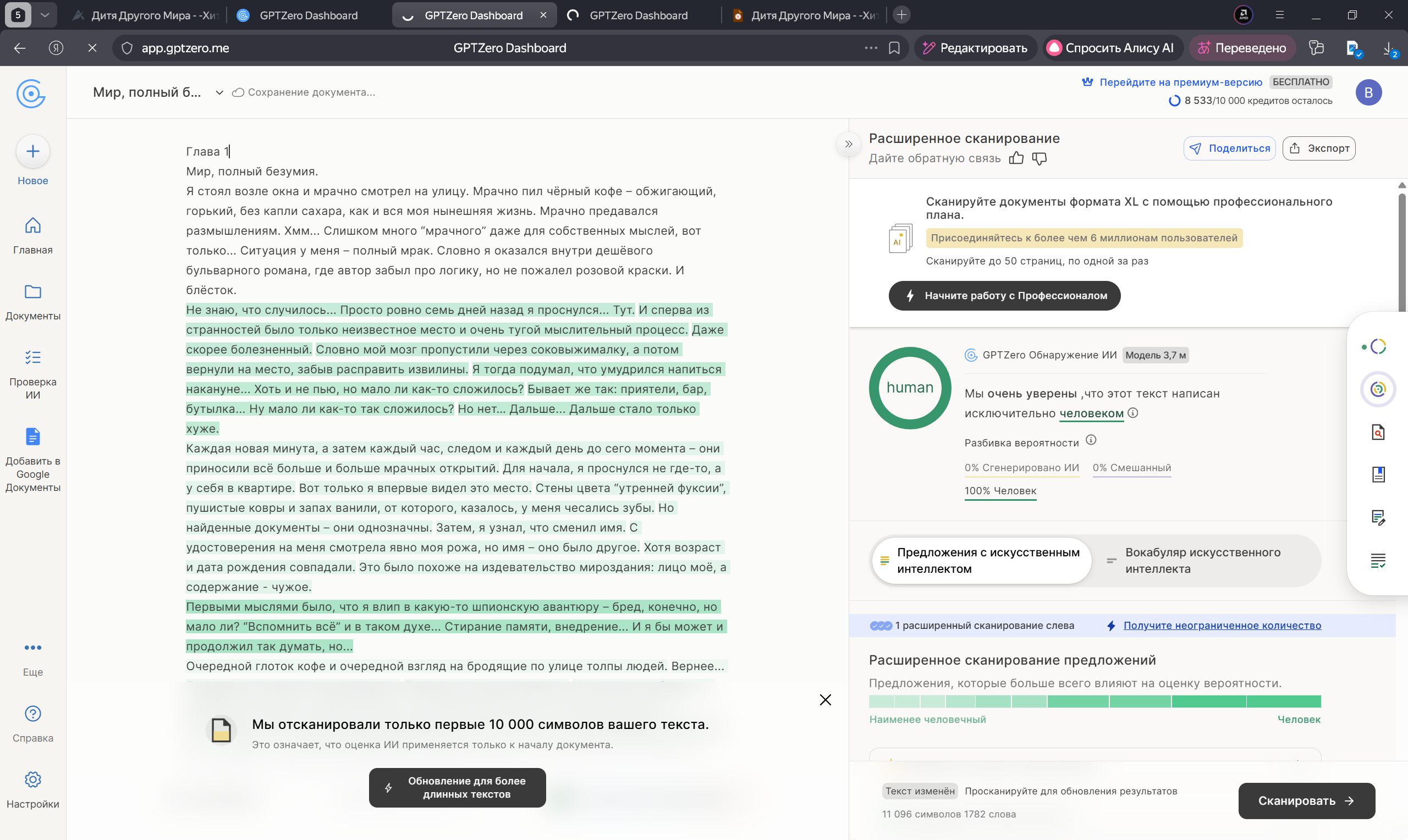Open the Еще more menu
1408x840 pixels.
click(33, 648)
